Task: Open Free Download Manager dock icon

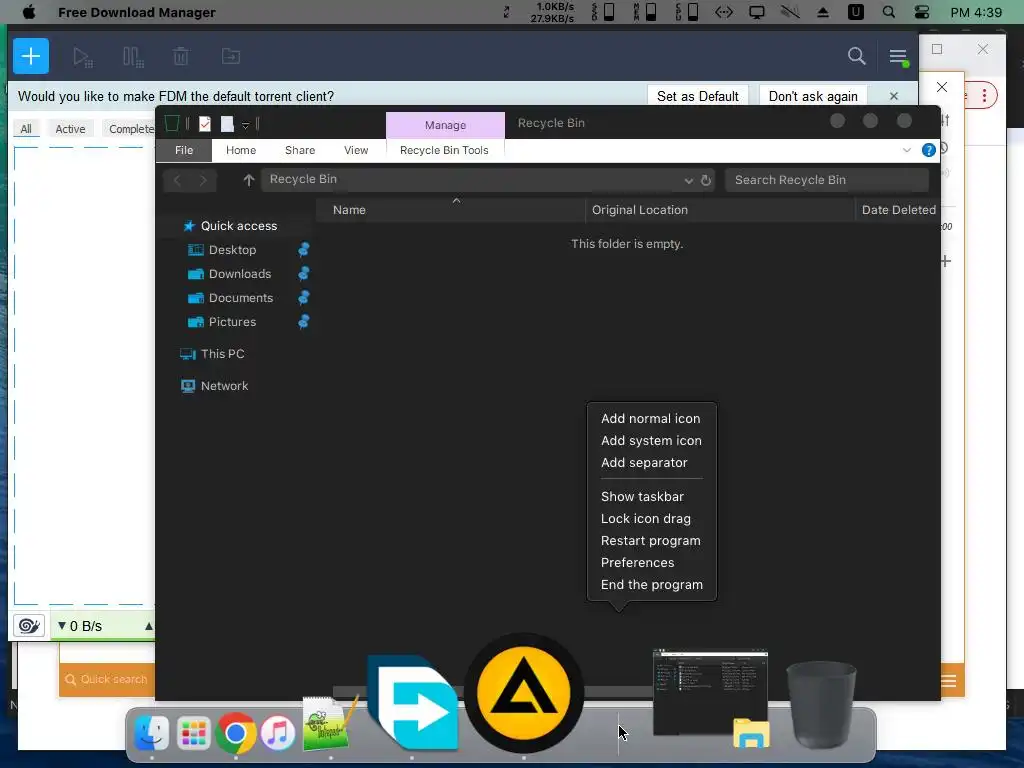Action: (413, 703)
